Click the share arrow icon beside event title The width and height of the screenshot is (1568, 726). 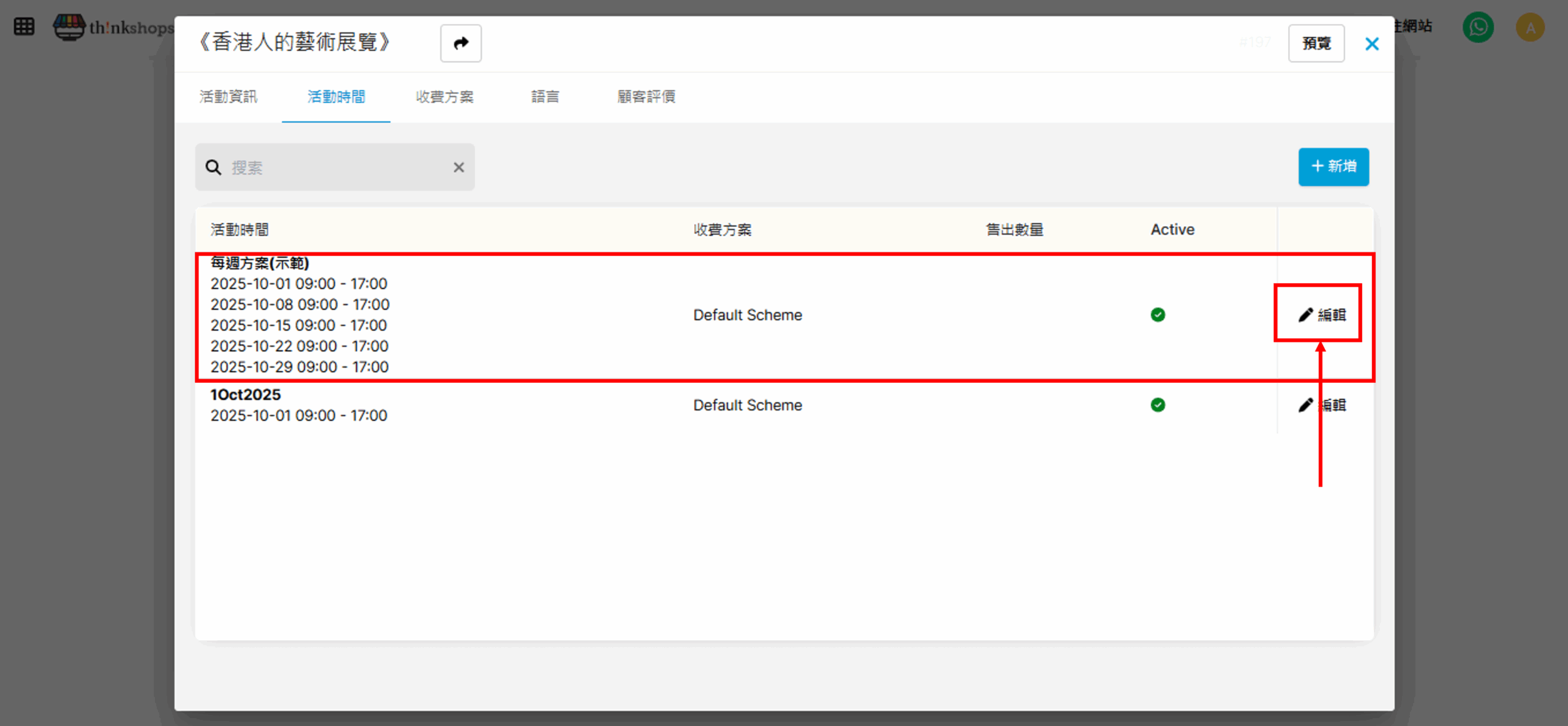(461, 43)
